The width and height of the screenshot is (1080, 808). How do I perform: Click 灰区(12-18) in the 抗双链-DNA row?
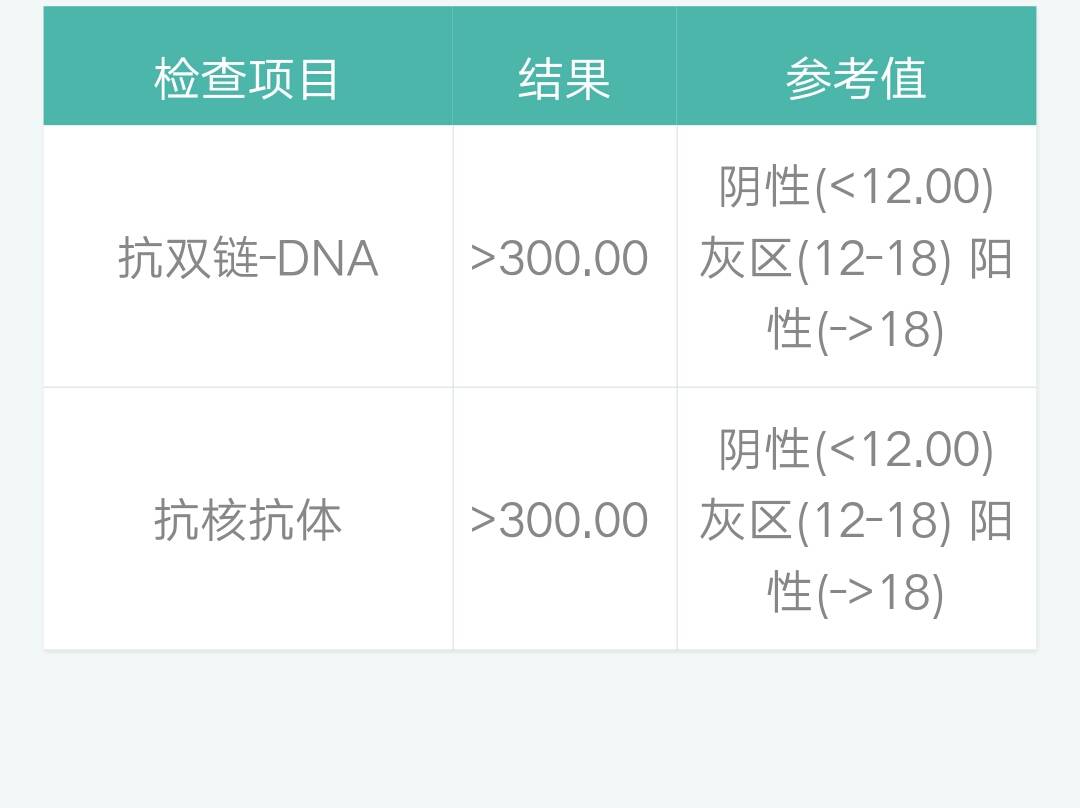click(824, 259)
